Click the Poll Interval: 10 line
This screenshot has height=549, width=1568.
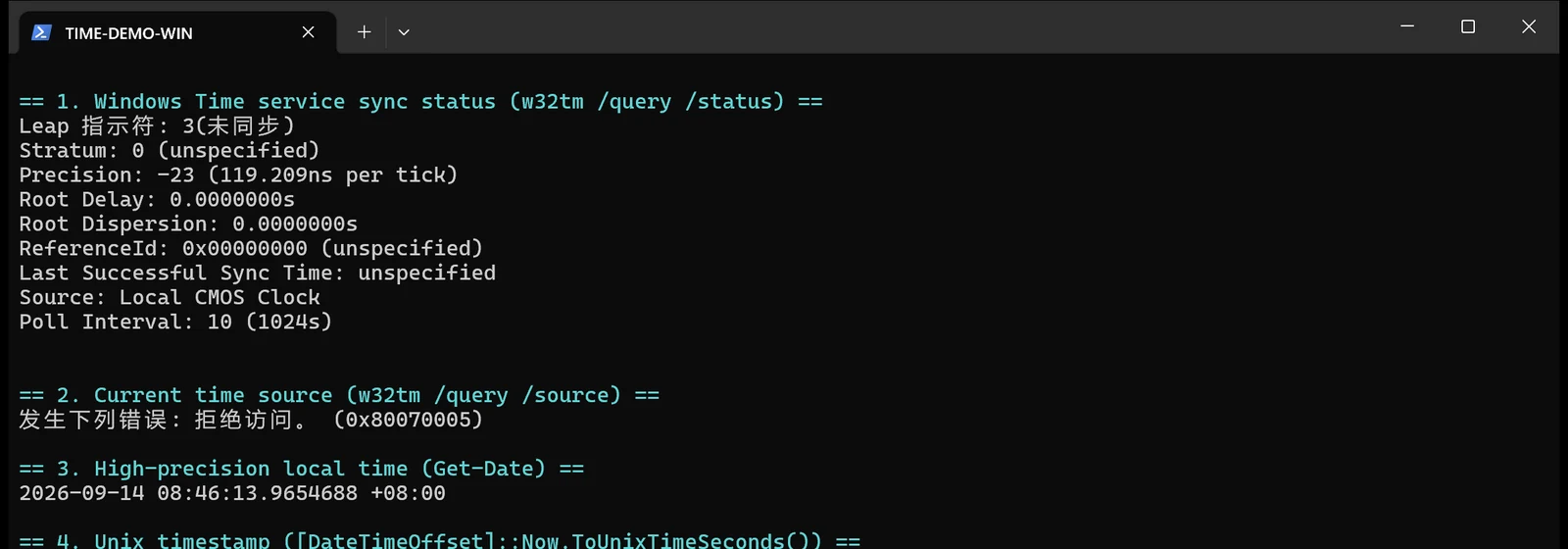coord(175,323)
